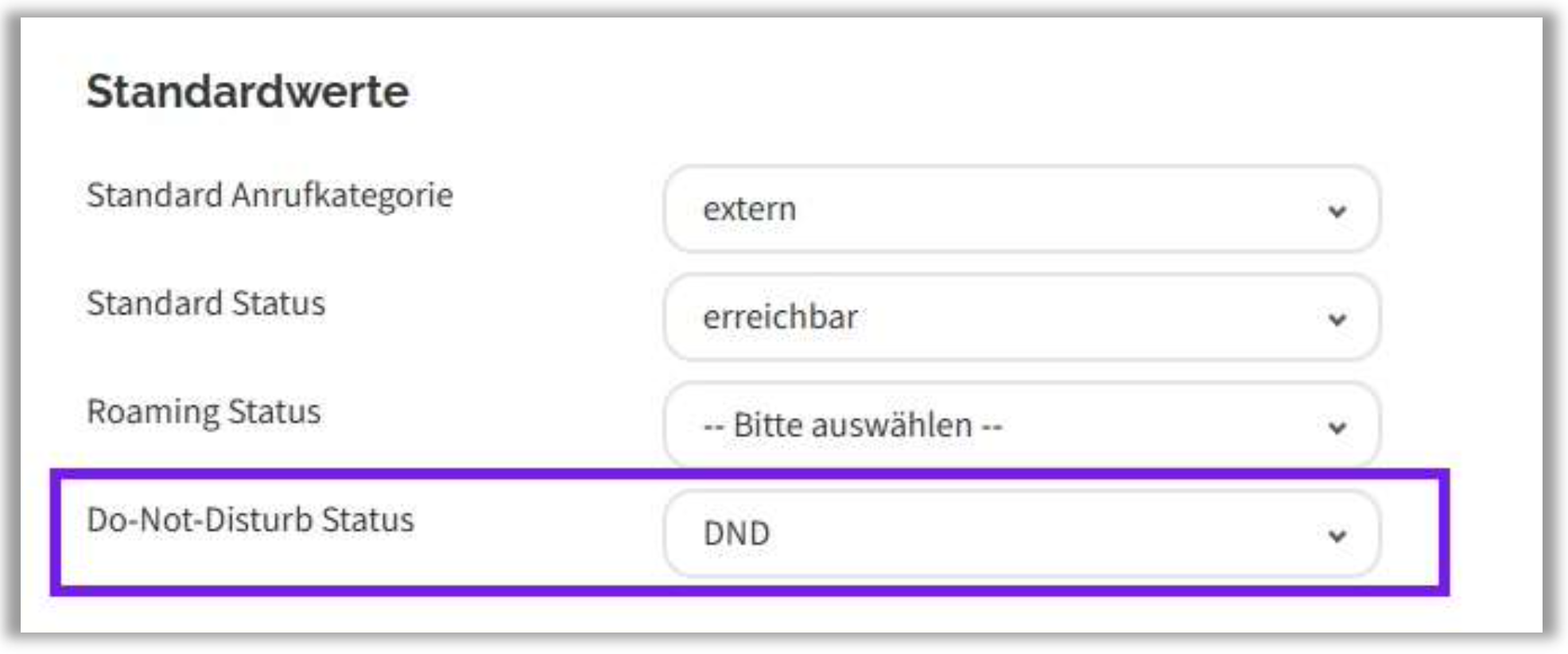Image resolution: width=1568 pixels, height=654 pixels.
Task: Open the Standard Anrufkategorie combo box
Action: 1021,209
